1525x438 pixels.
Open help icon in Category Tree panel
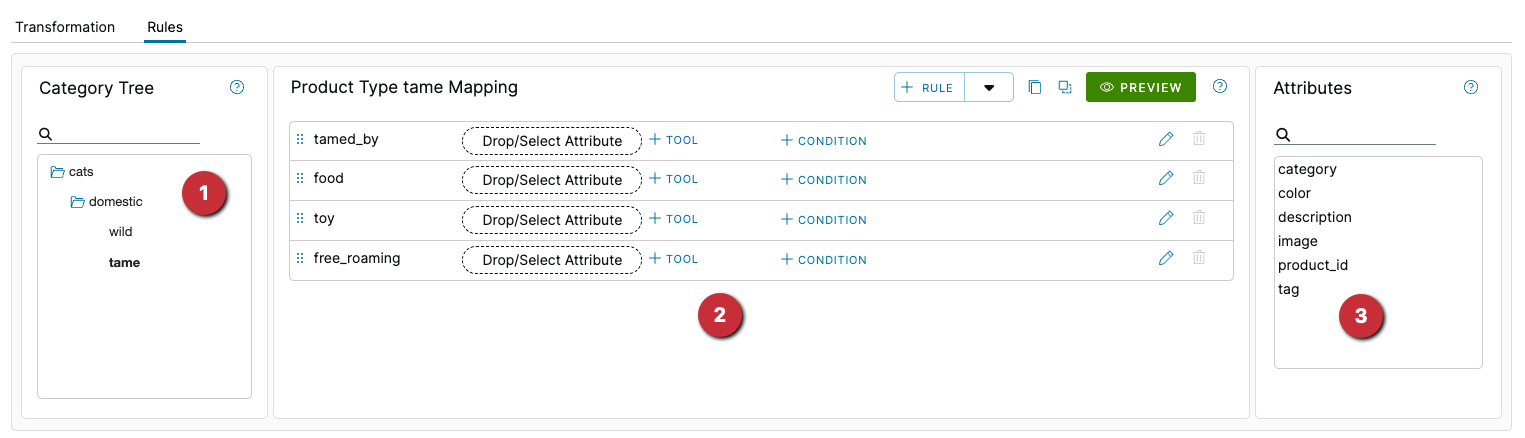pyautogui.click(x=237, y=88)
